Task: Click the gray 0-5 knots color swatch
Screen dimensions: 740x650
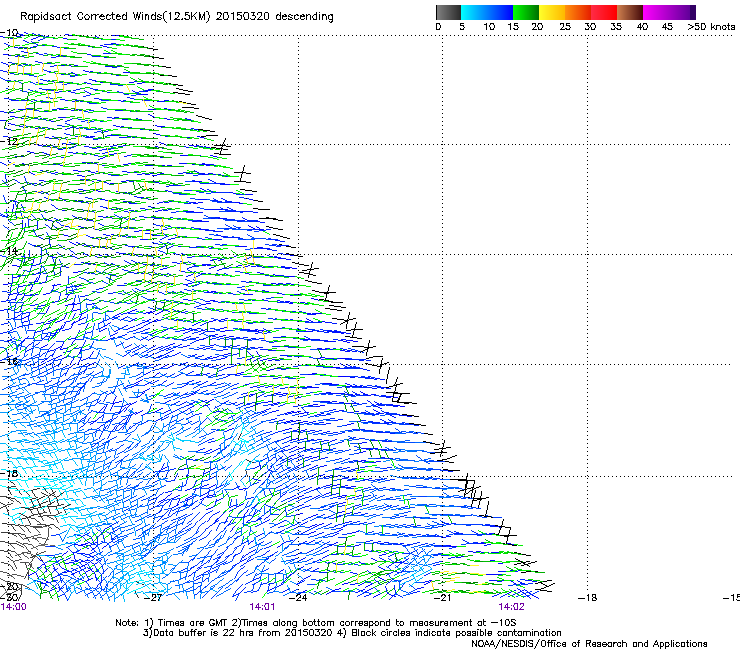Action: [448, 12]
